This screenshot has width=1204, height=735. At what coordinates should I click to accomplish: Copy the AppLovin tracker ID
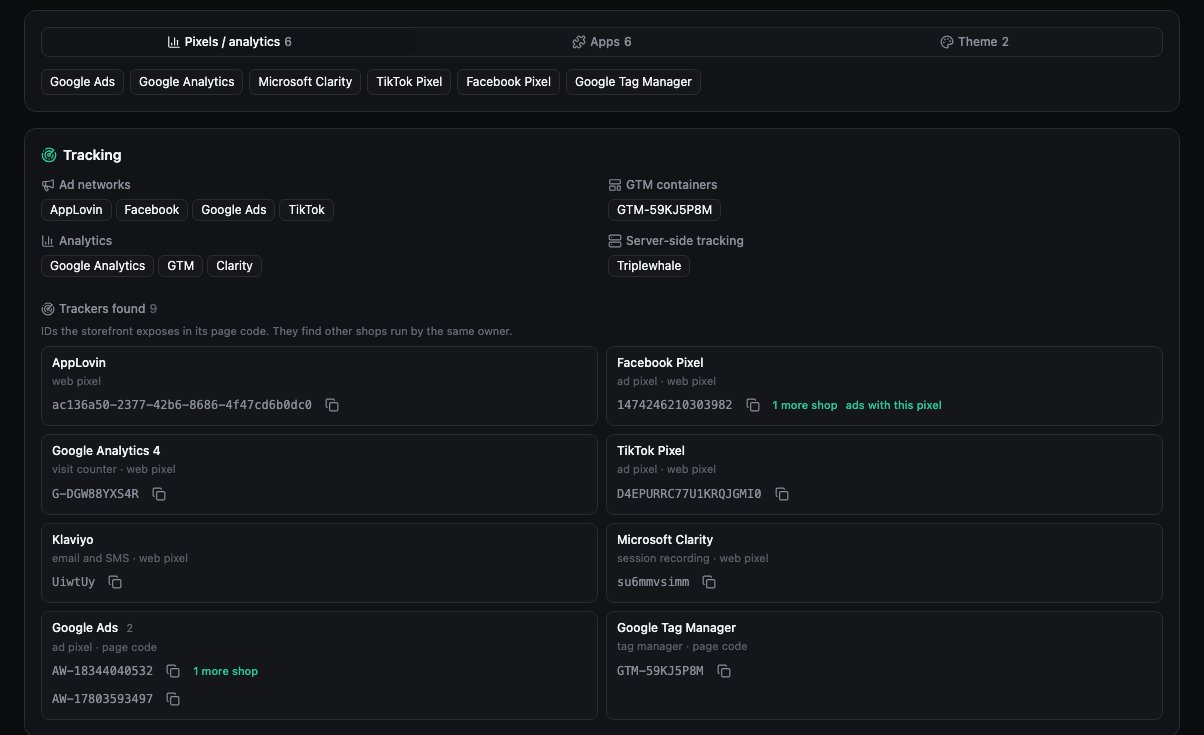tap(332, 405)
